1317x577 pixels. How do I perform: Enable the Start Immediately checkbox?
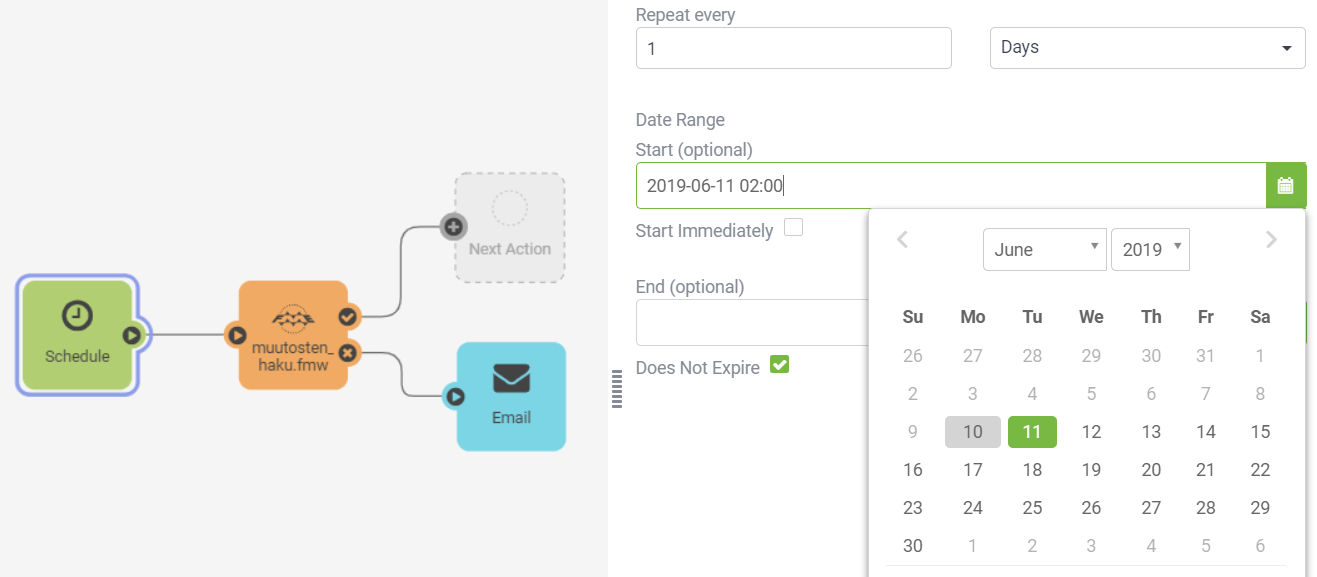pos(793,227)
